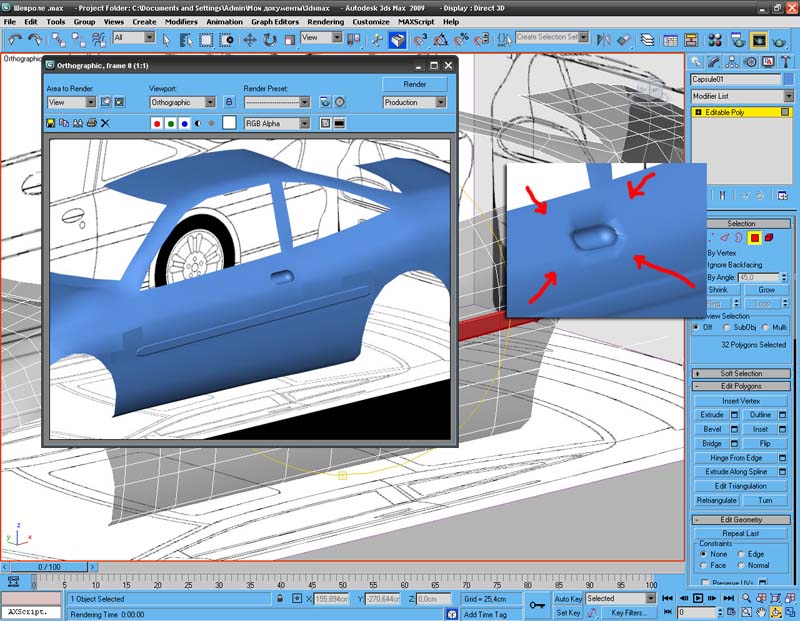Select the Move tool in toolbar

point(249,40)
